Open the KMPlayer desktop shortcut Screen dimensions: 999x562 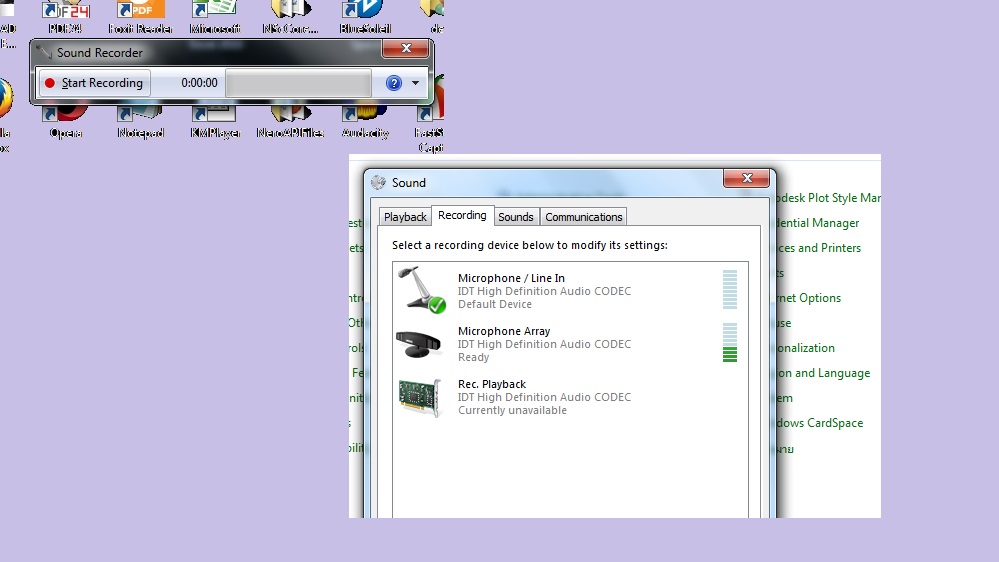215,122
